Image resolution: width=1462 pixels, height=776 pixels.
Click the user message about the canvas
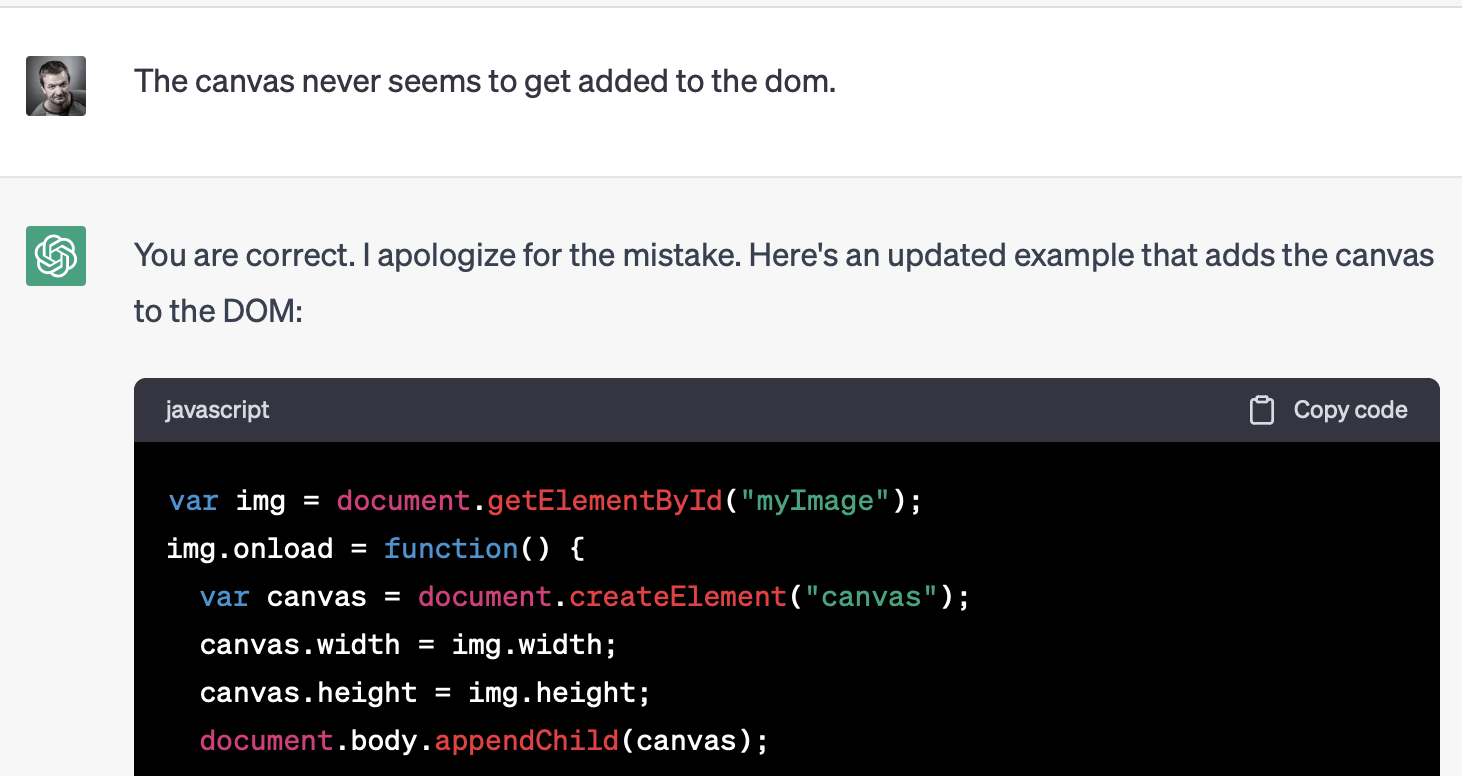tap(485, 81)
